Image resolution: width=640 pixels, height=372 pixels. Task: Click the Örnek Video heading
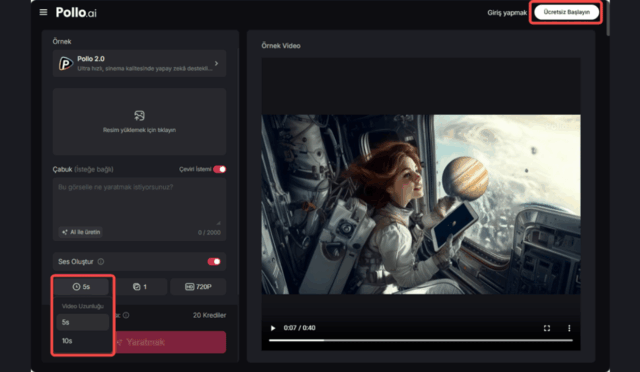(x=281, y=46)
